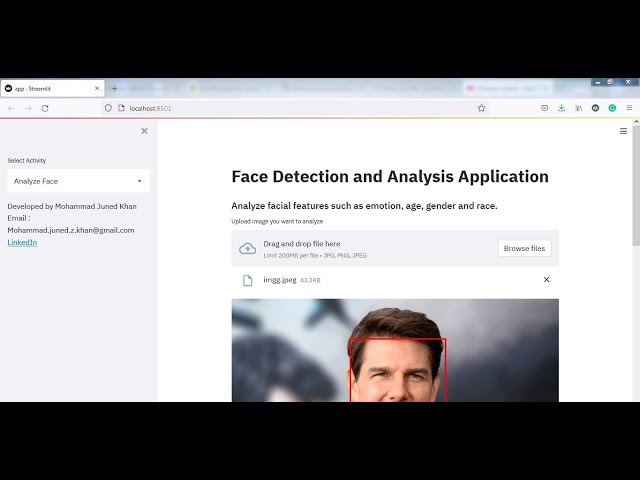This screenshot has width=640, height=480.
Task: Select the app - Streamlit browser tab
Action: tap(53, 89)
